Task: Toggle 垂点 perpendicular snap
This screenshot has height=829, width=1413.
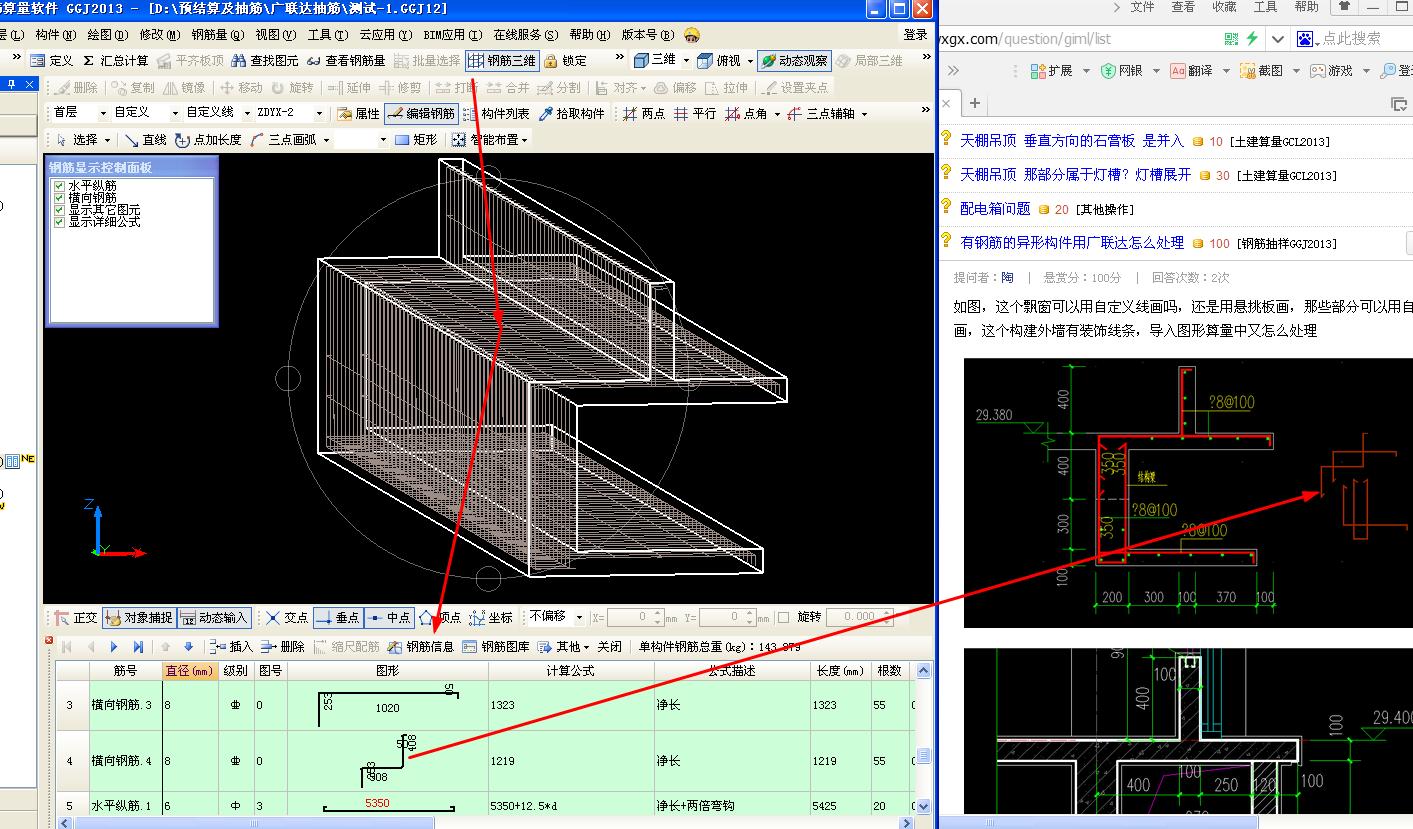Action: (337, 618)
